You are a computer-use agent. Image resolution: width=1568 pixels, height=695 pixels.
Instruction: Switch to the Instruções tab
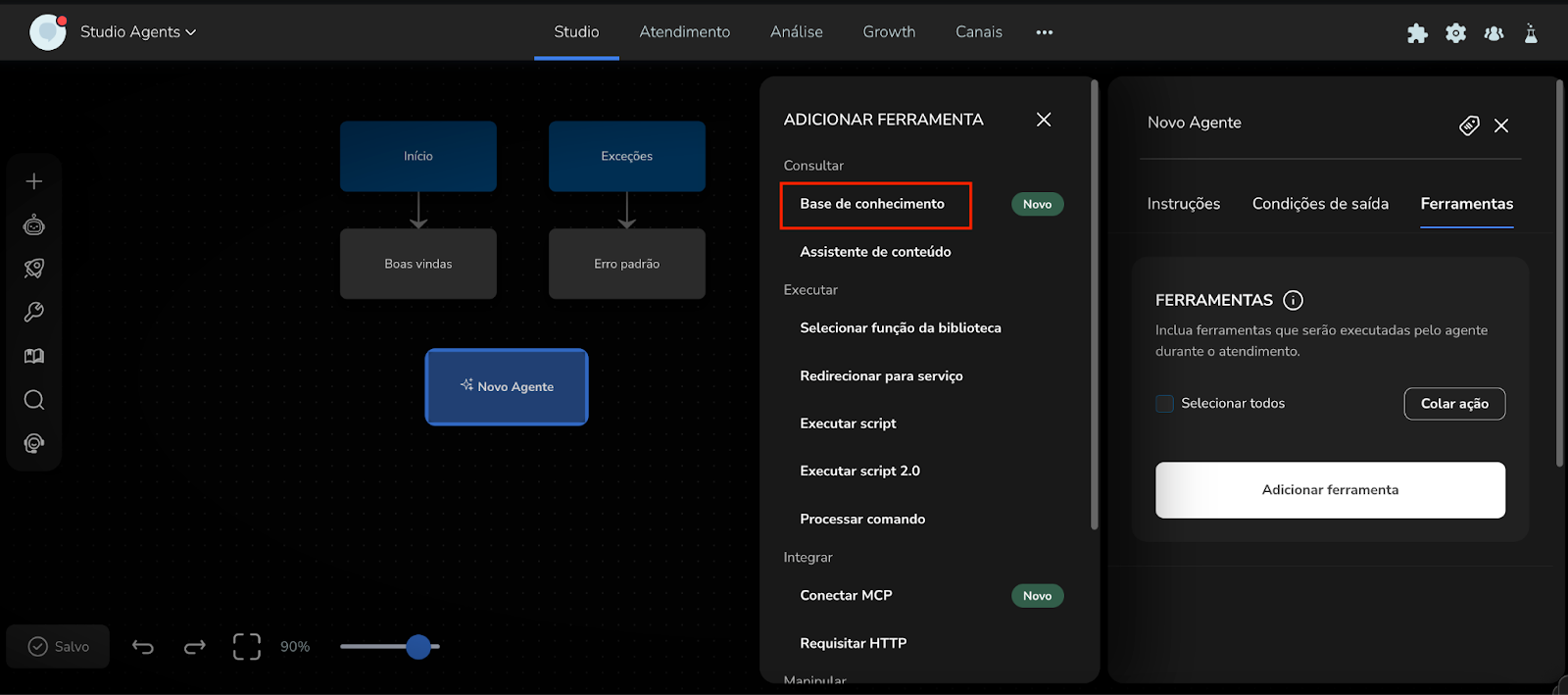(1183, 204)
